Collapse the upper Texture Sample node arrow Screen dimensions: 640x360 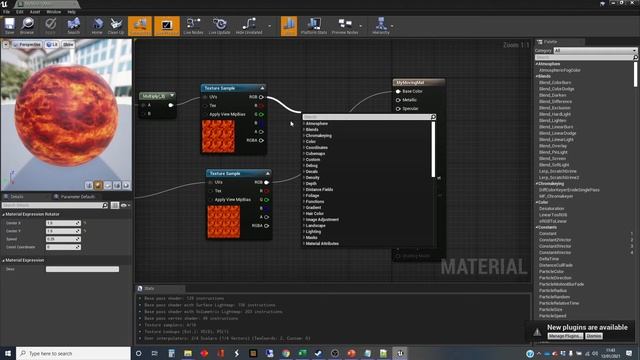pyautogui.click(x=262, y=88)
